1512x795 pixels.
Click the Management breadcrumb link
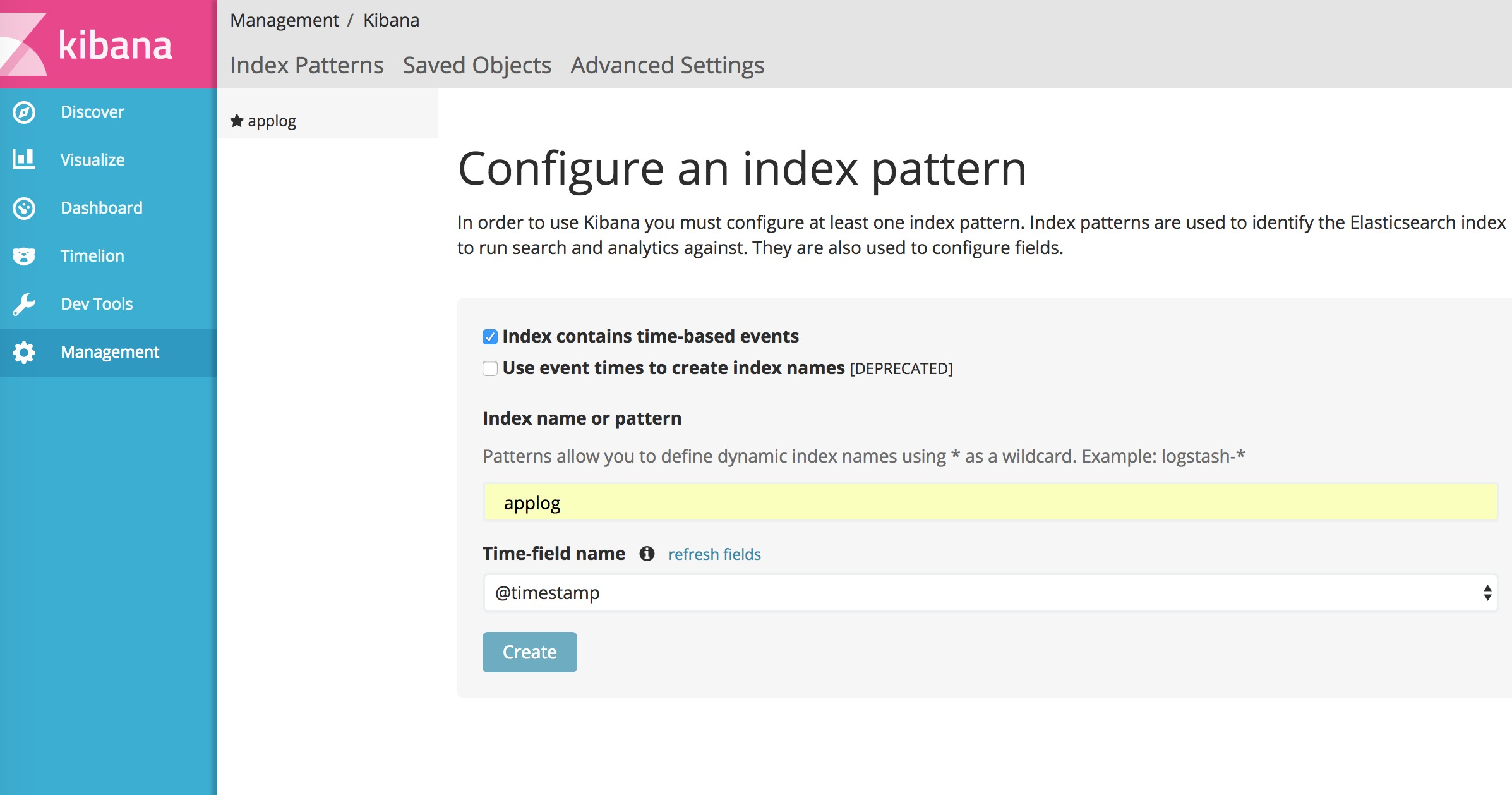click(x=284, y=20)
